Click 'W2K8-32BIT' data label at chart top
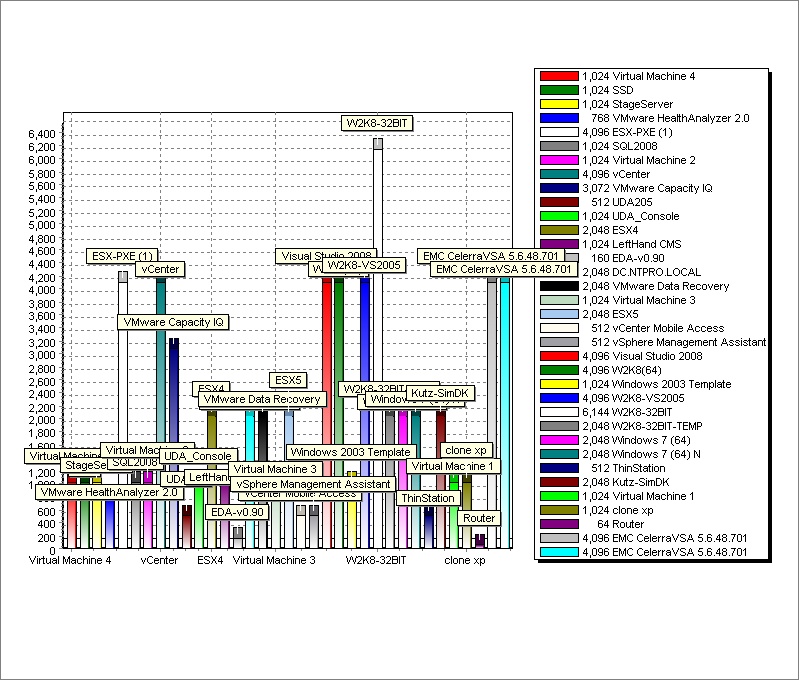Viewport: 800px width, 681px height. pyautogui.click(x=377, y=123)
